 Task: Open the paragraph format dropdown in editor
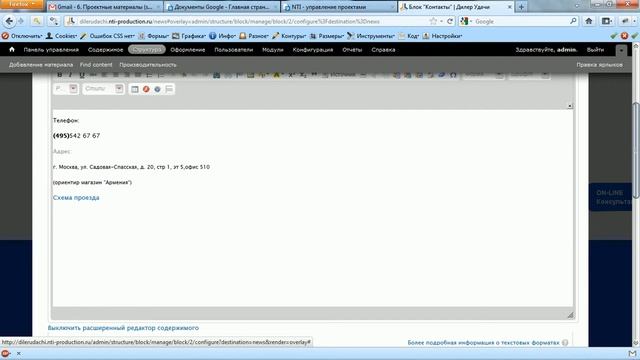click(66, 89)
